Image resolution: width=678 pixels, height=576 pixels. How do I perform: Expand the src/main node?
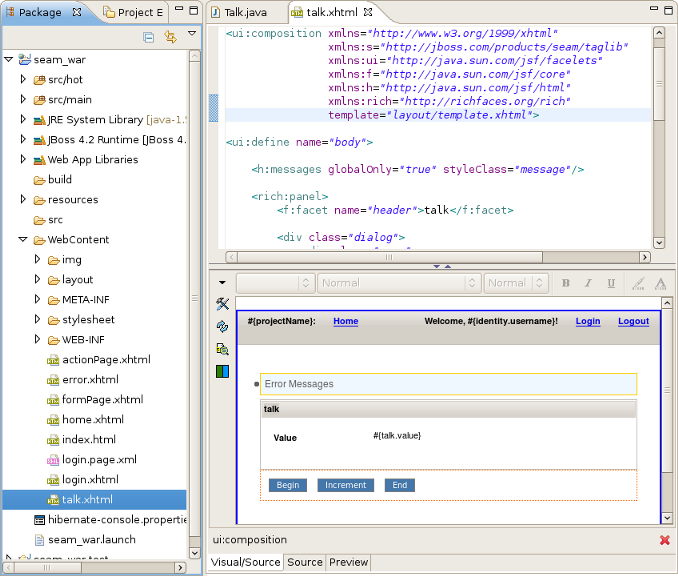tap(23, 99)
